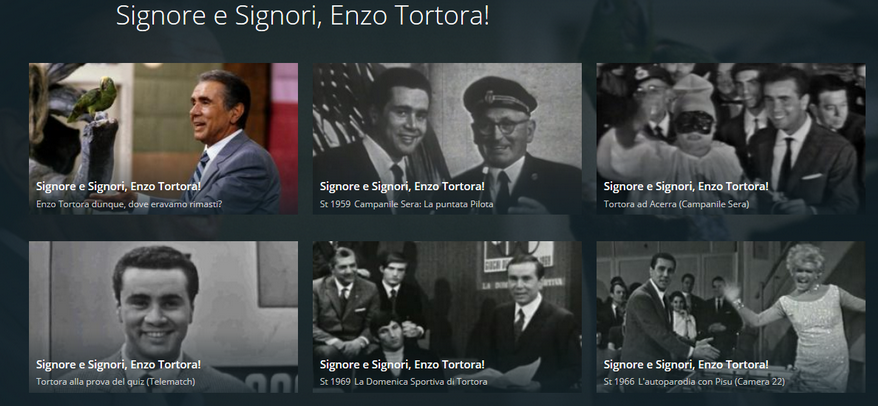The width and height of the screenshot is (878, 406).
Task: Open thumbnail with blonde woman in sequined dress
Action: click(x=731, y=317)
